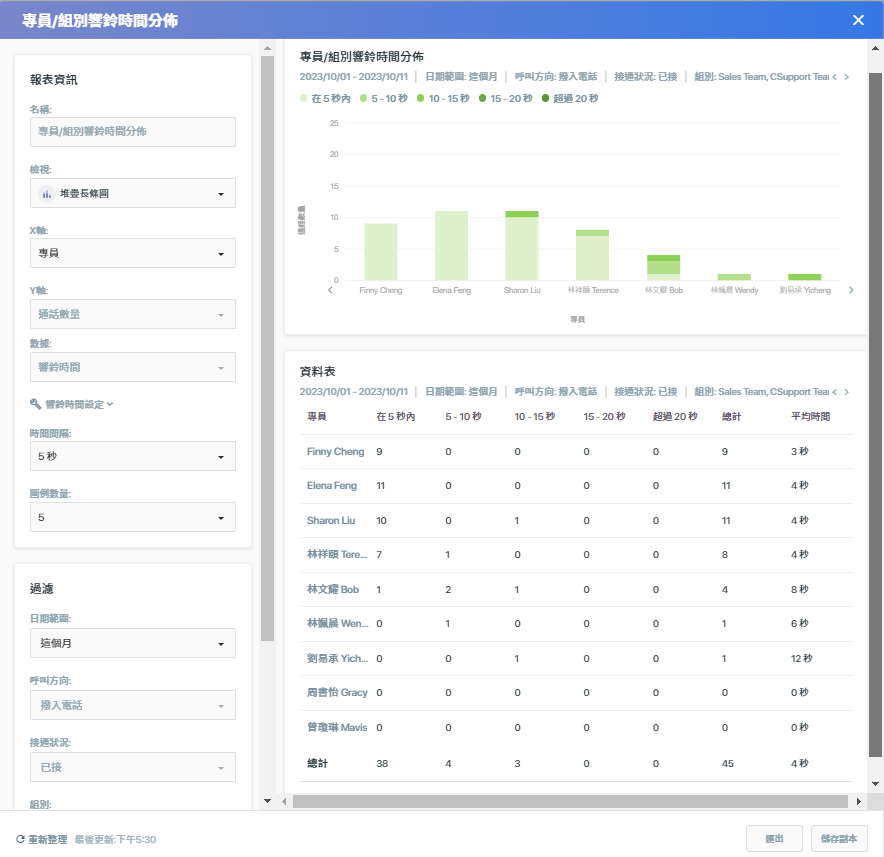Click the Sharon Liu bar in chart
Image resolution: width=884 pixels, height=857 pixels.
[522, 246]
